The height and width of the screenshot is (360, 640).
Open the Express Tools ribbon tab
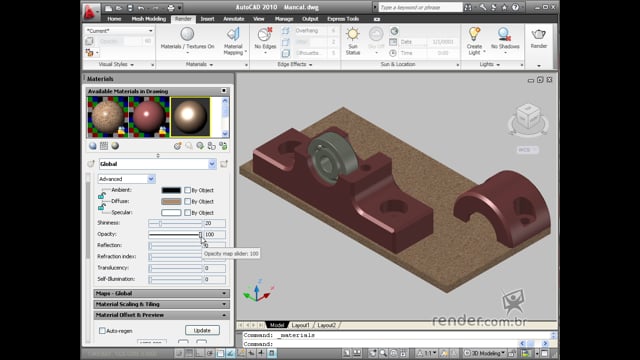pyautogui.click(x=343, y=19)
